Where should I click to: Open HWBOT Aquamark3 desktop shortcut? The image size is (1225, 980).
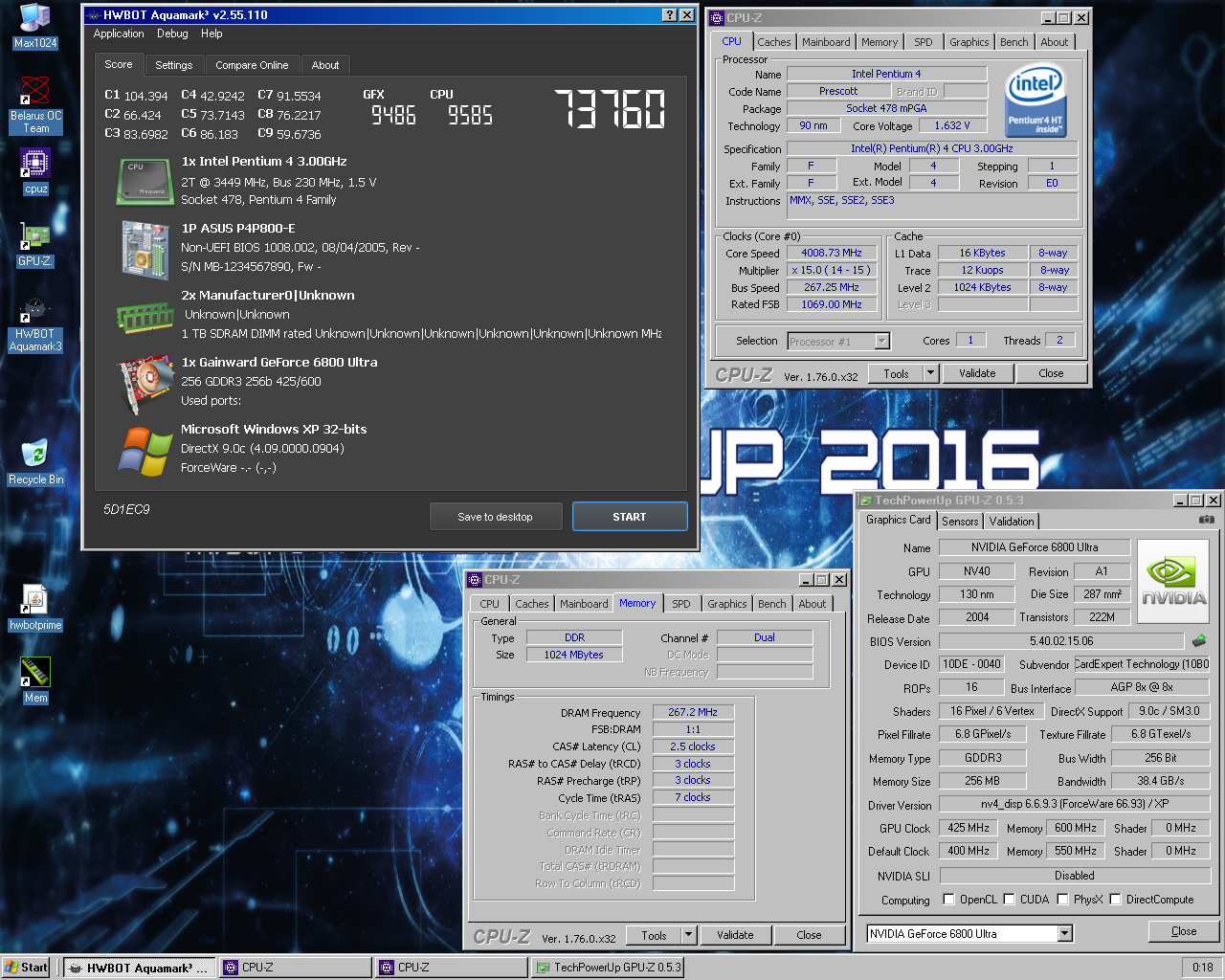pyautogui.click(x=35, y=325)
